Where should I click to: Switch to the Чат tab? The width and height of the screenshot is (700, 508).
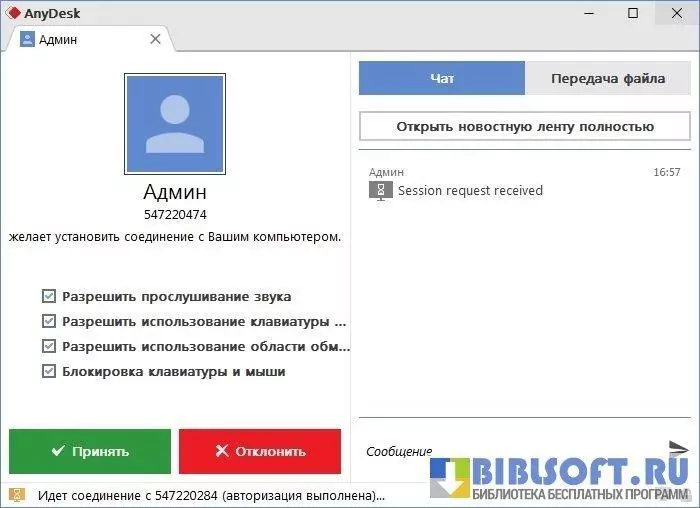(x=441, y=79)
